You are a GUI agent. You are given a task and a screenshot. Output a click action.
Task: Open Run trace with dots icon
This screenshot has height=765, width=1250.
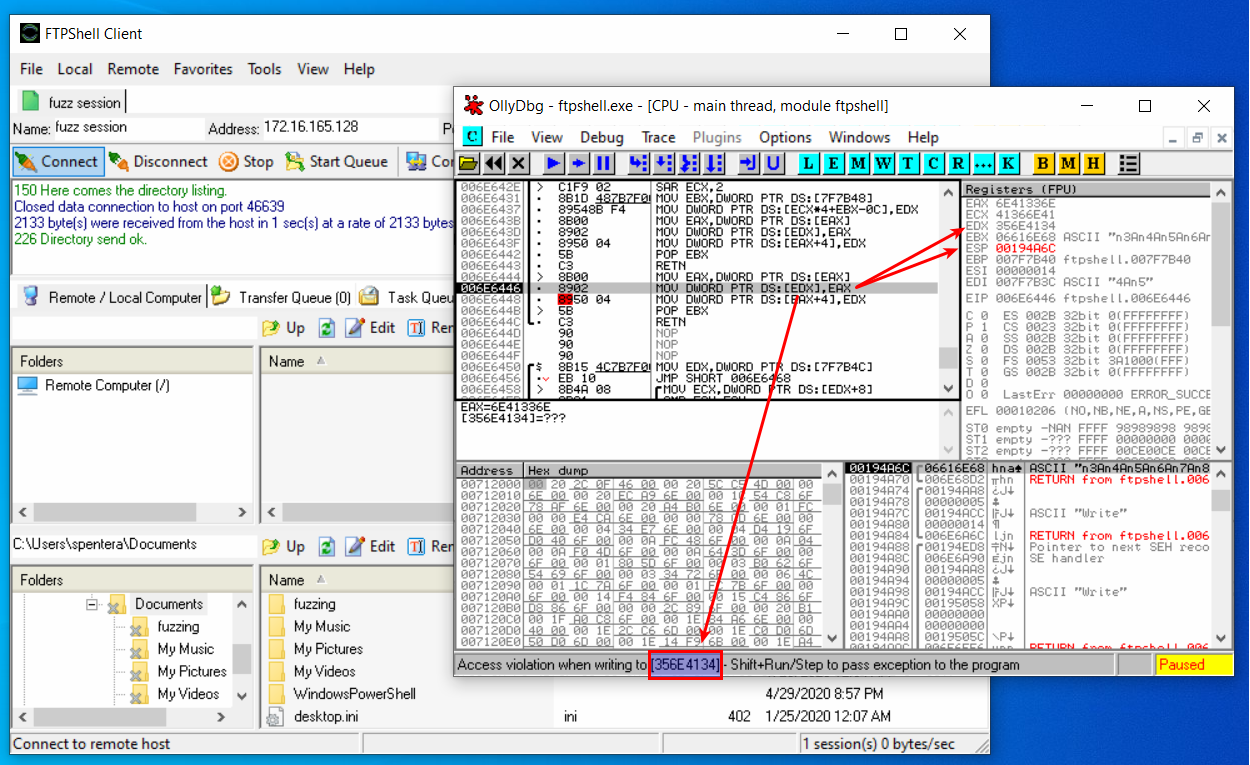(x=984, y=163)
